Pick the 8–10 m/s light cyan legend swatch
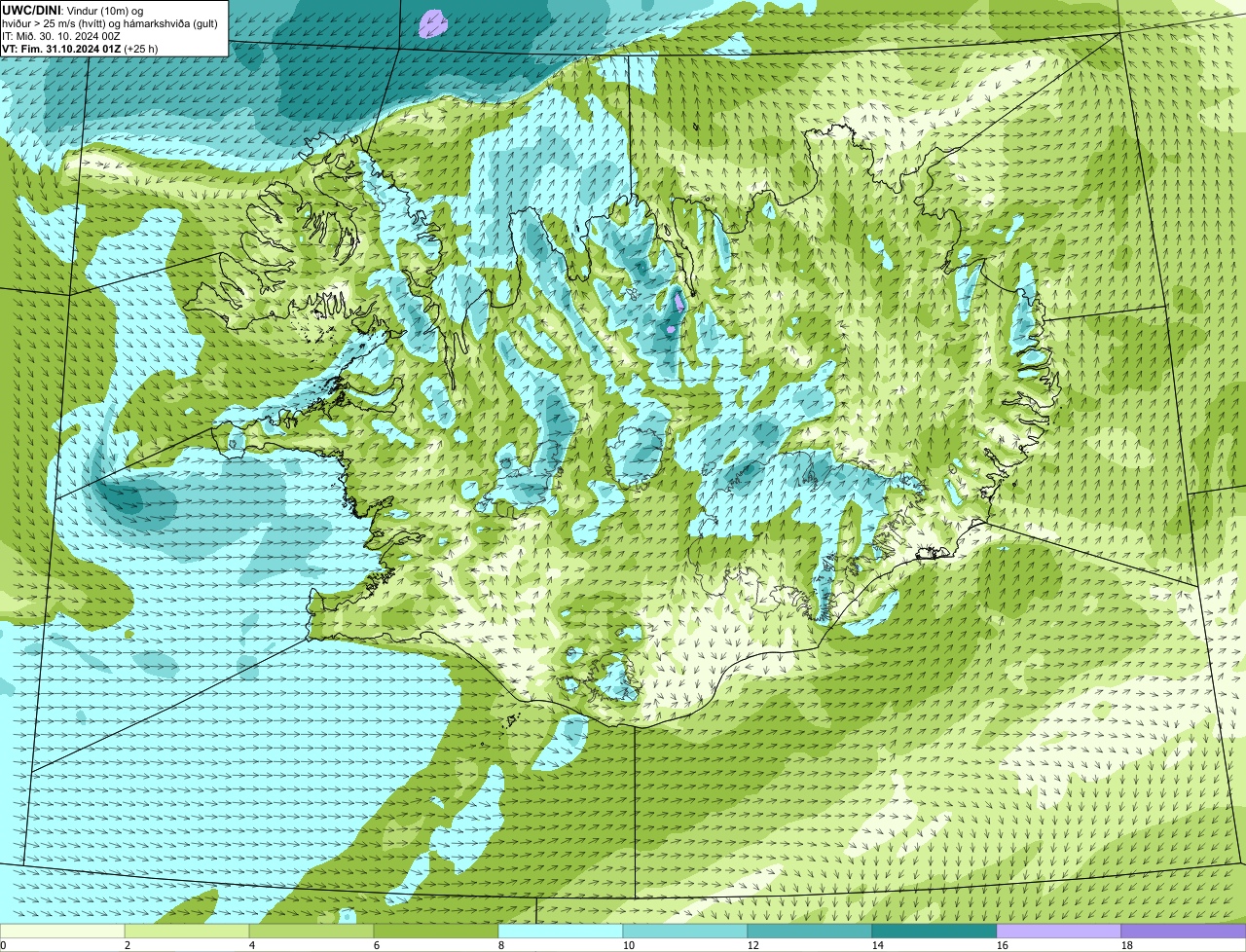The height and width of the screenshot is (952, 1246). pyautogui.click(x=561, y=931)
